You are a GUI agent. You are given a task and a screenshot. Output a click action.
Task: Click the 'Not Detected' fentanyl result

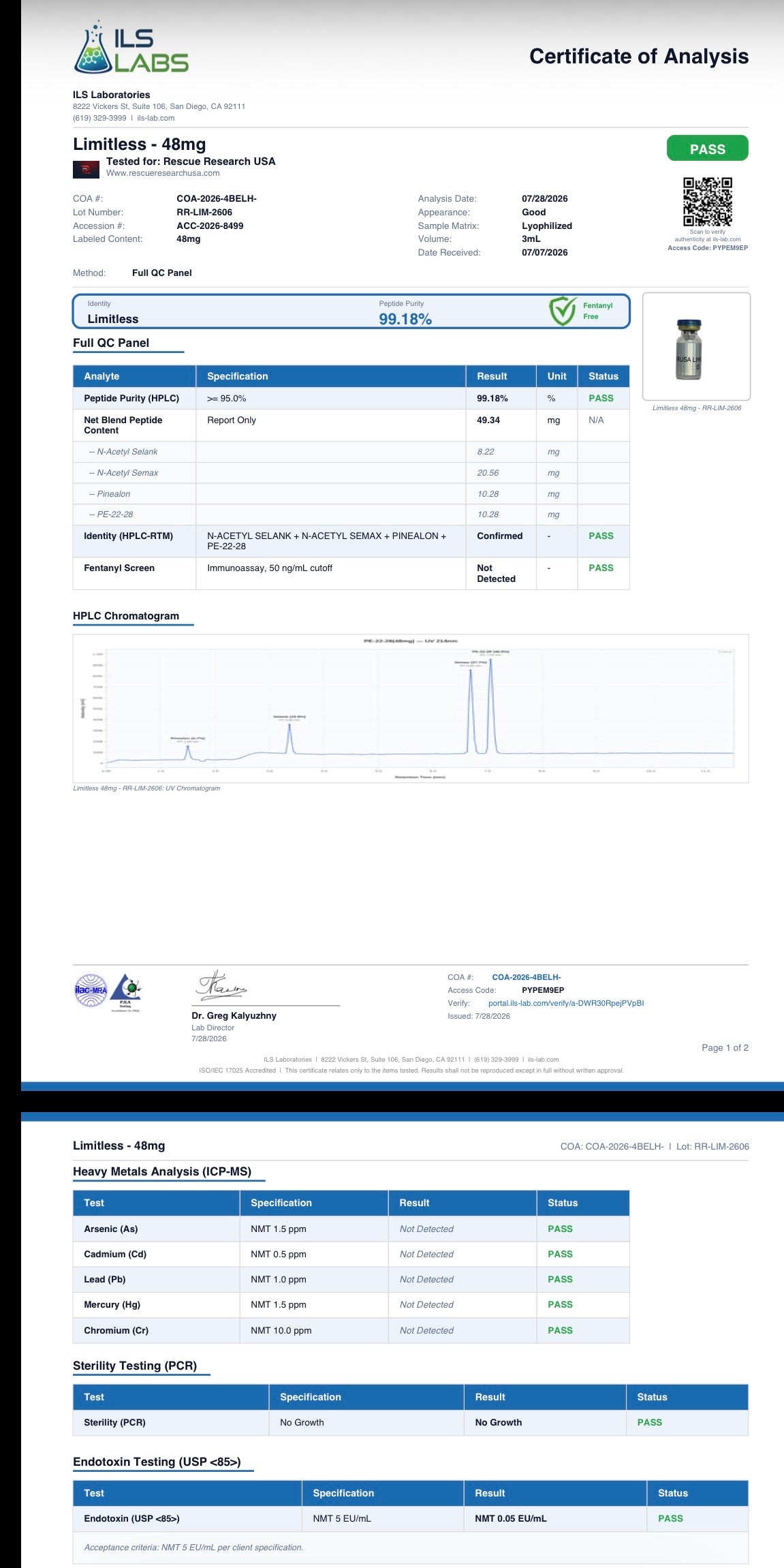point(496,574)
